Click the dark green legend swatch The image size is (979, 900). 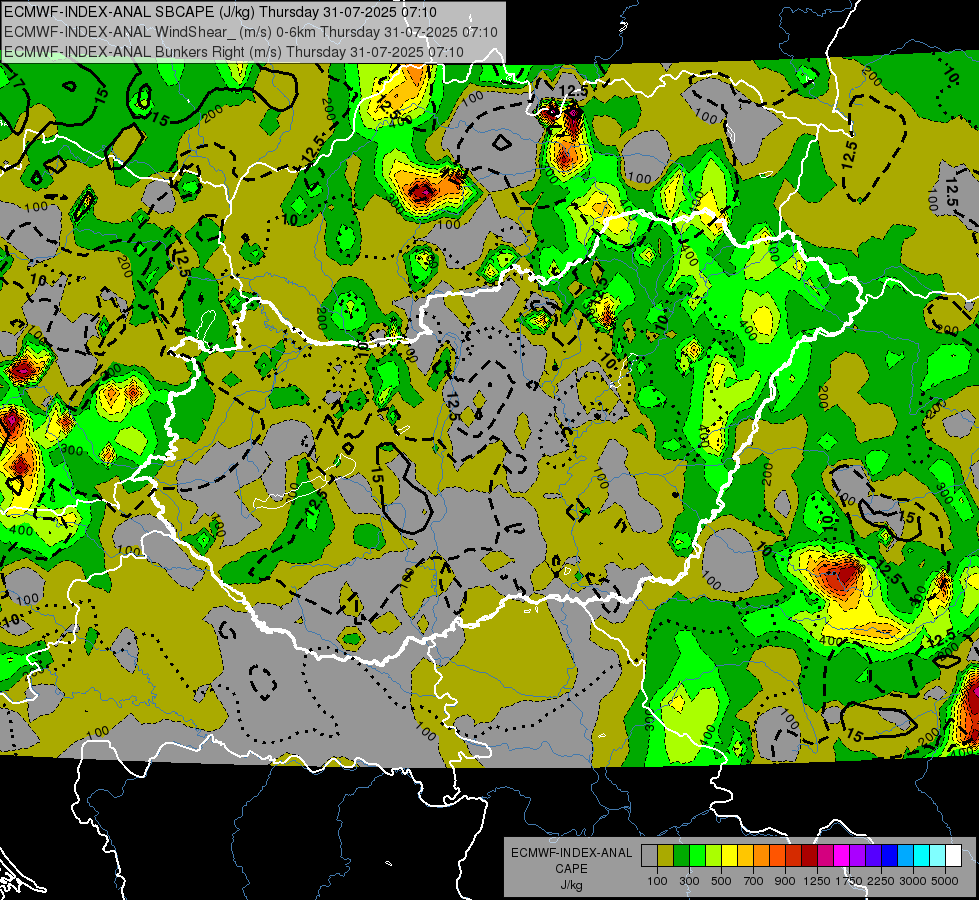click(x=681, y=856)
